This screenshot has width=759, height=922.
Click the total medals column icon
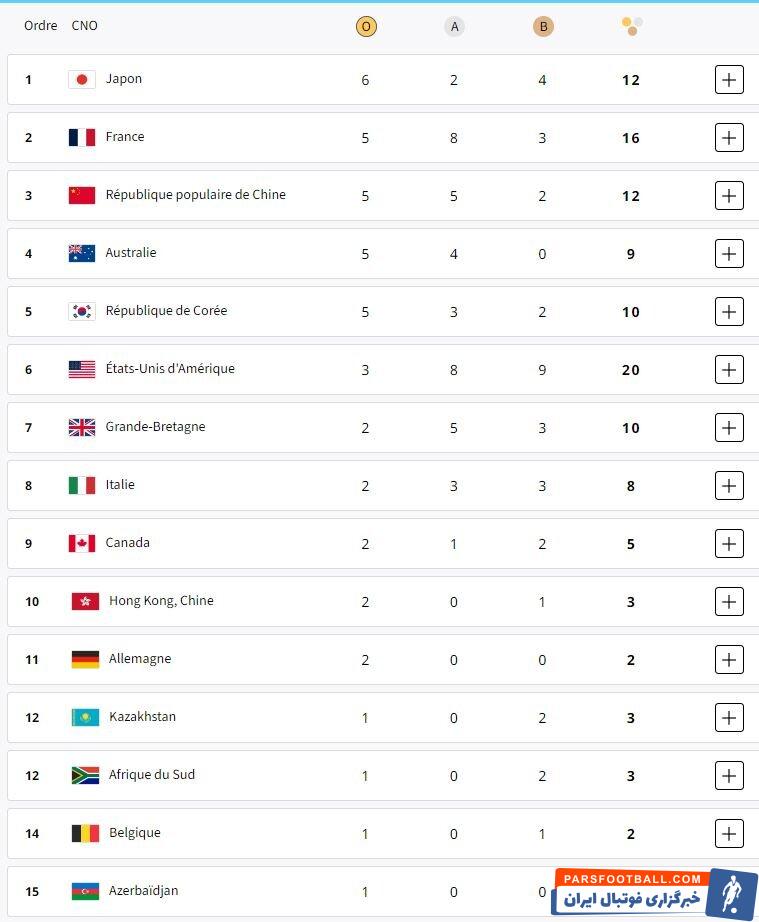pyautogui.click(x=631, y=26)
